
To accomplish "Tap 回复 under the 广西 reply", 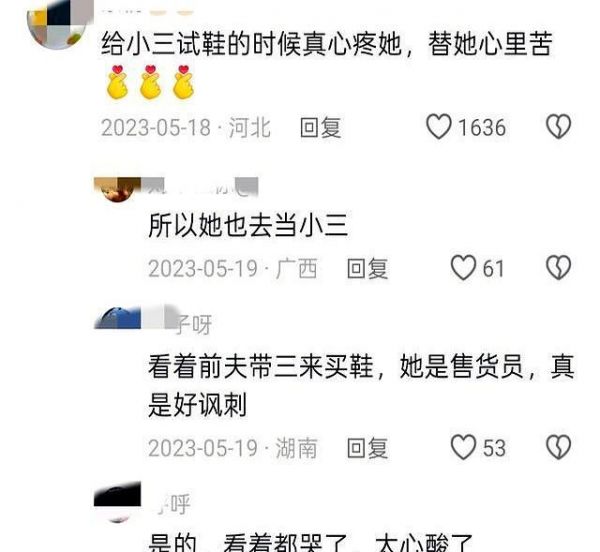I will click(x=367, y=269).
